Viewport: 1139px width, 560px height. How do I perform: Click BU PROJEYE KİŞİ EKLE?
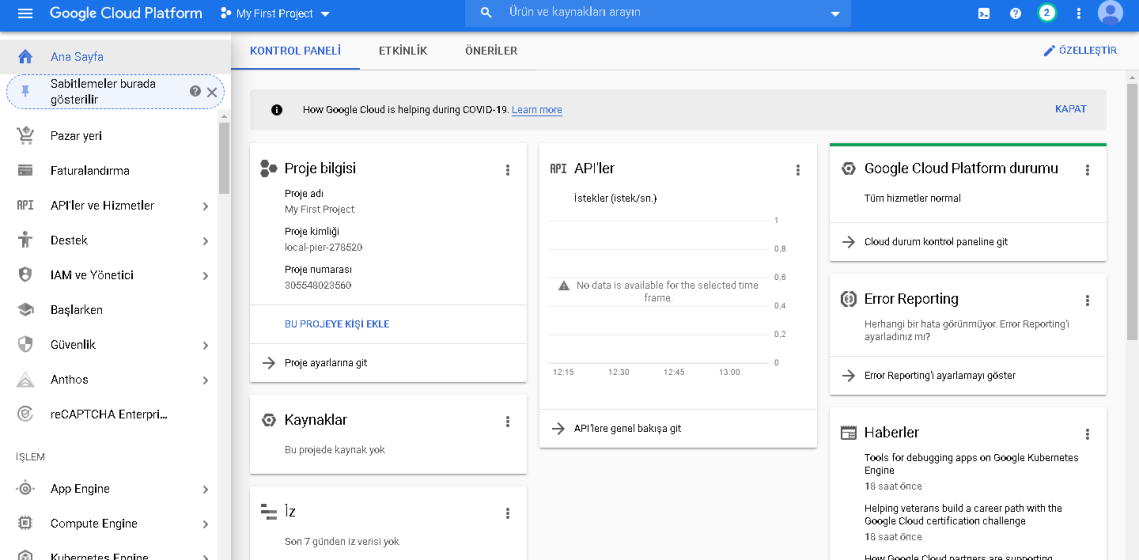pos(337,324)
